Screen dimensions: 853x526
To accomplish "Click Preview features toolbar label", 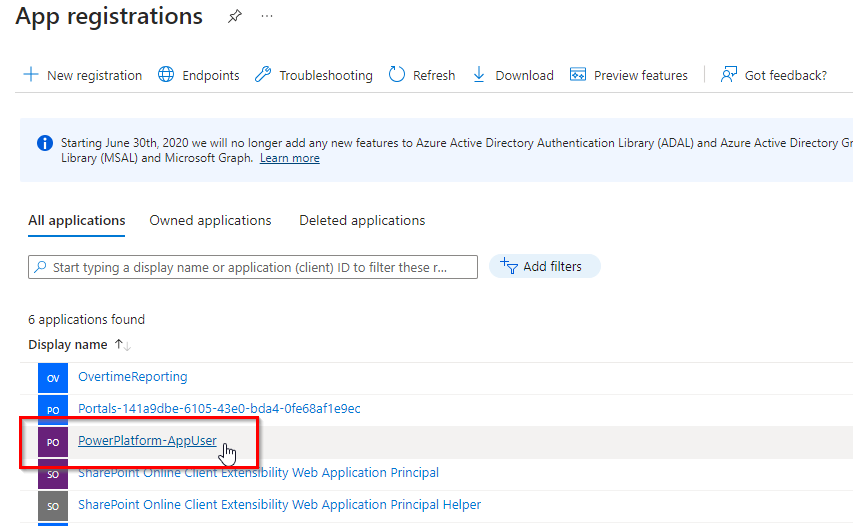I will point(640,75).
